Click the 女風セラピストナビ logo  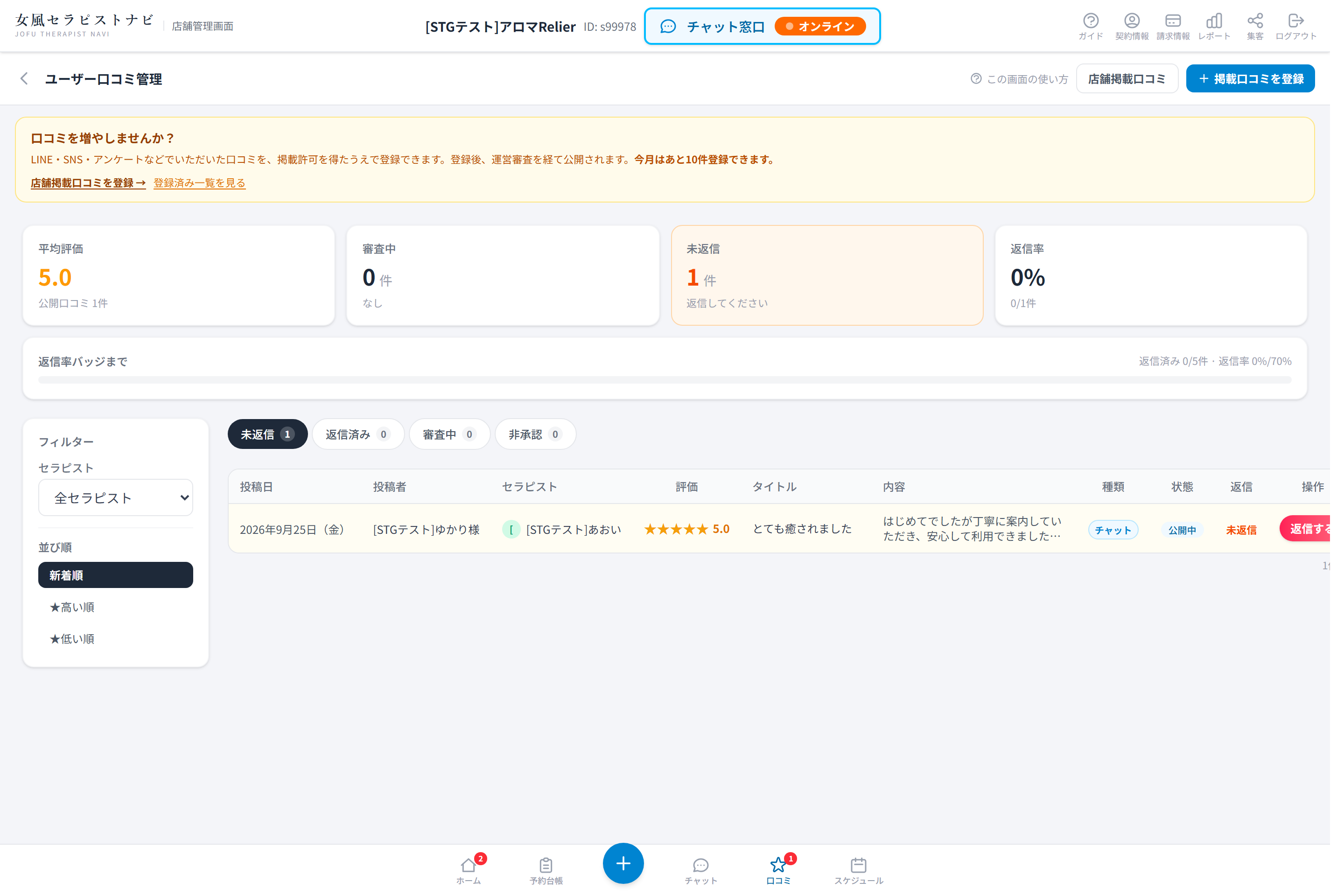pos(85,26)
